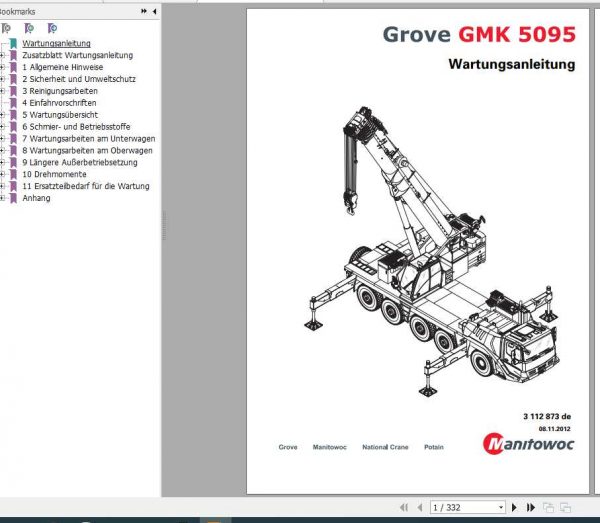Click the double-arrow icon in the Bookmarks header
Viewport: 600px width, 523px height.
(144, 11)
